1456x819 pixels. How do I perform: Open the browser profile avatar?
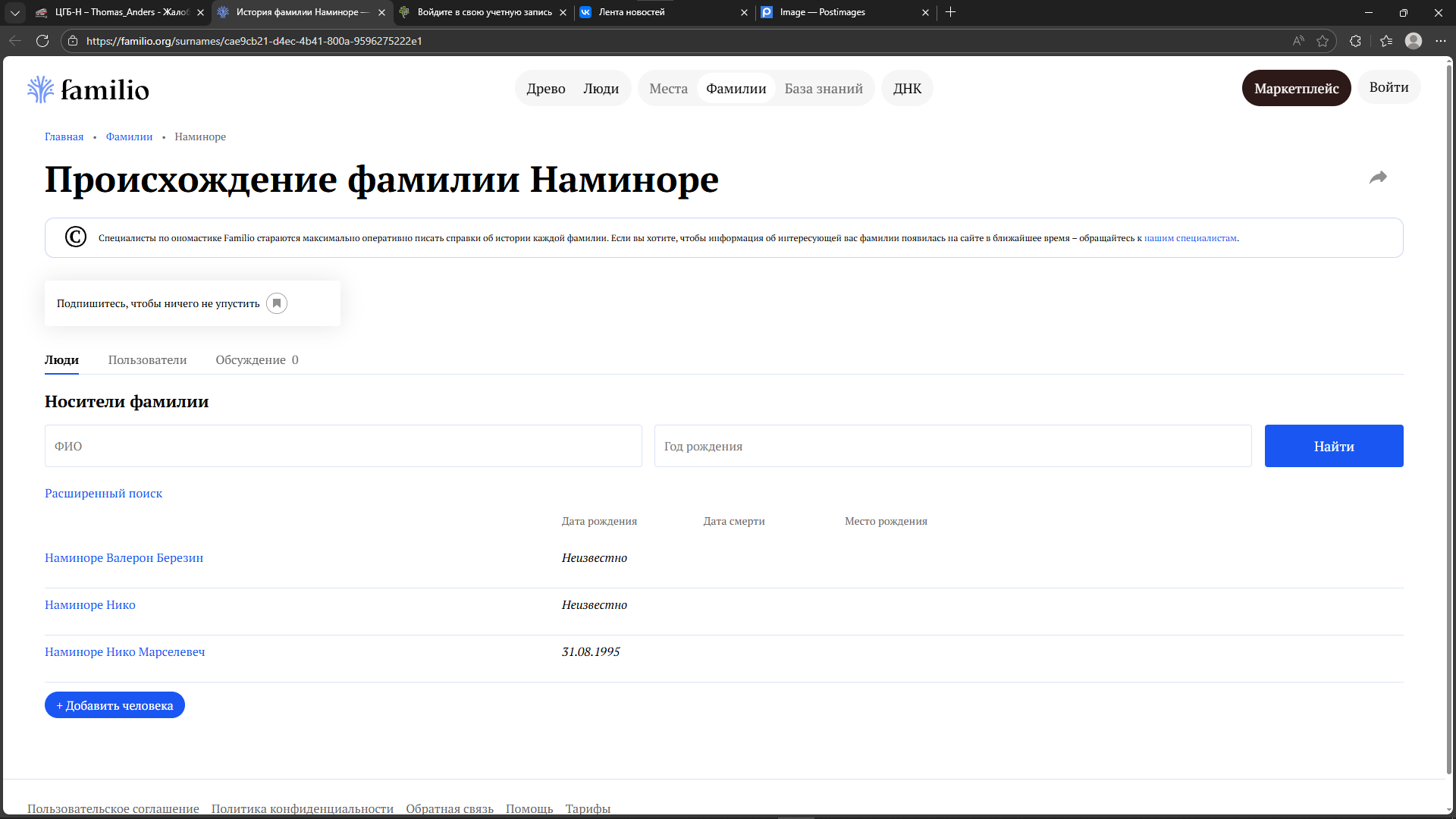click(x=1413, y=41)
